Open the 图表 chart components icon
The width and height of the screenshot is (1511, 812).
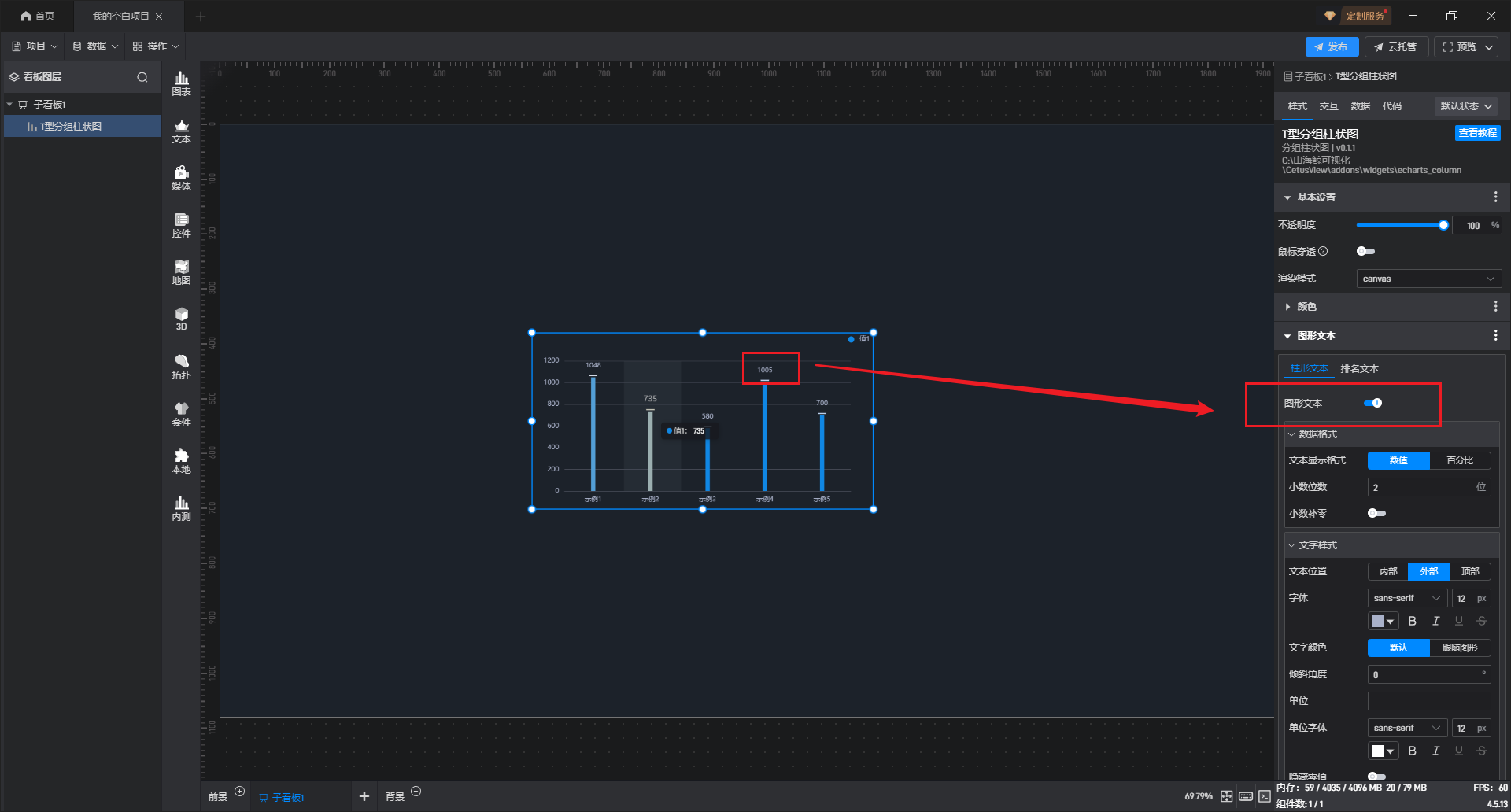click(x=181, y=83)
